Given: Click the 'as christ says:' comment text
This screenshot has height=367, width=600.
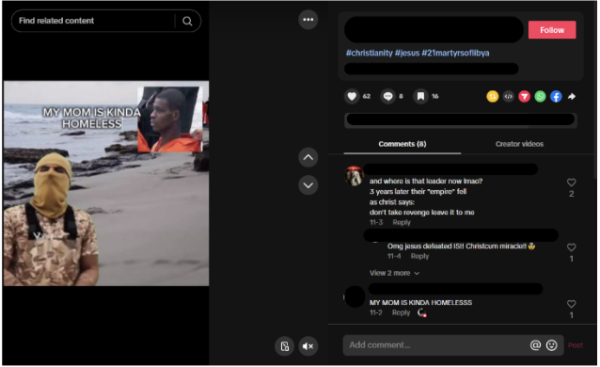Looking at the screenshot, I should point(392,202).
